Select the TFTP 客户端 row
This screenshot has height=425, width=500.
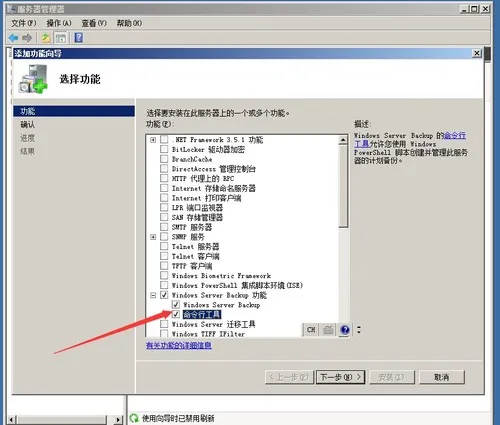pyautogui.click(x=192, y=266)
